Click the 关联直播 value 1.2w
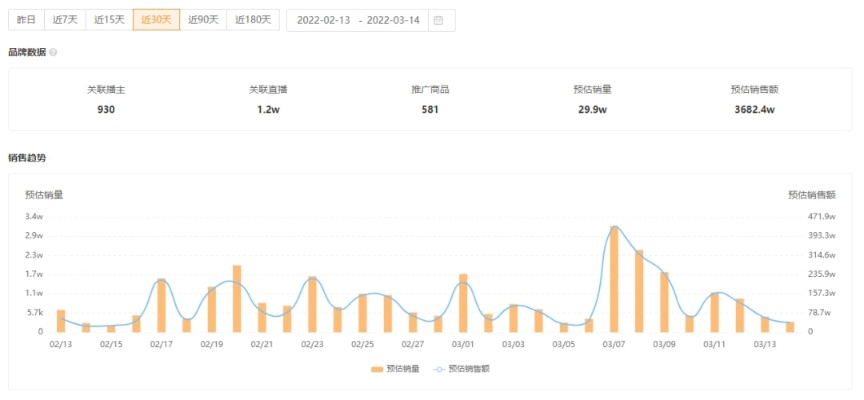The height and width of the screenshot is (400, 864). click(268, 109)
